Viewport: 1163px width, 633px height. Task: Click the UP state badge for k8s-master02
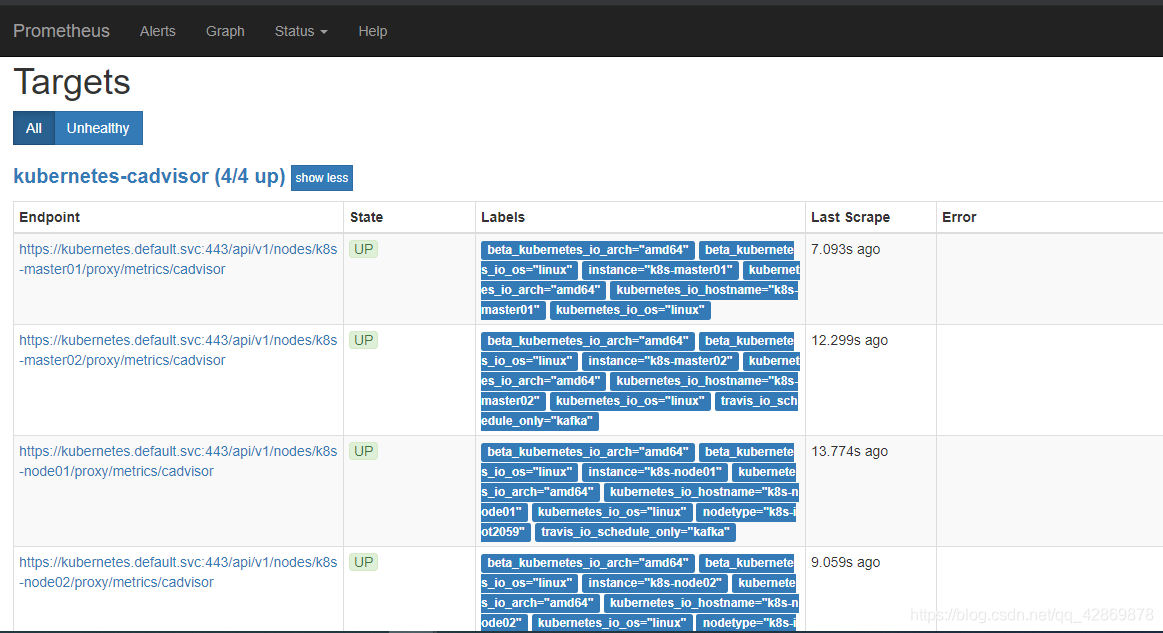point(363,341)
